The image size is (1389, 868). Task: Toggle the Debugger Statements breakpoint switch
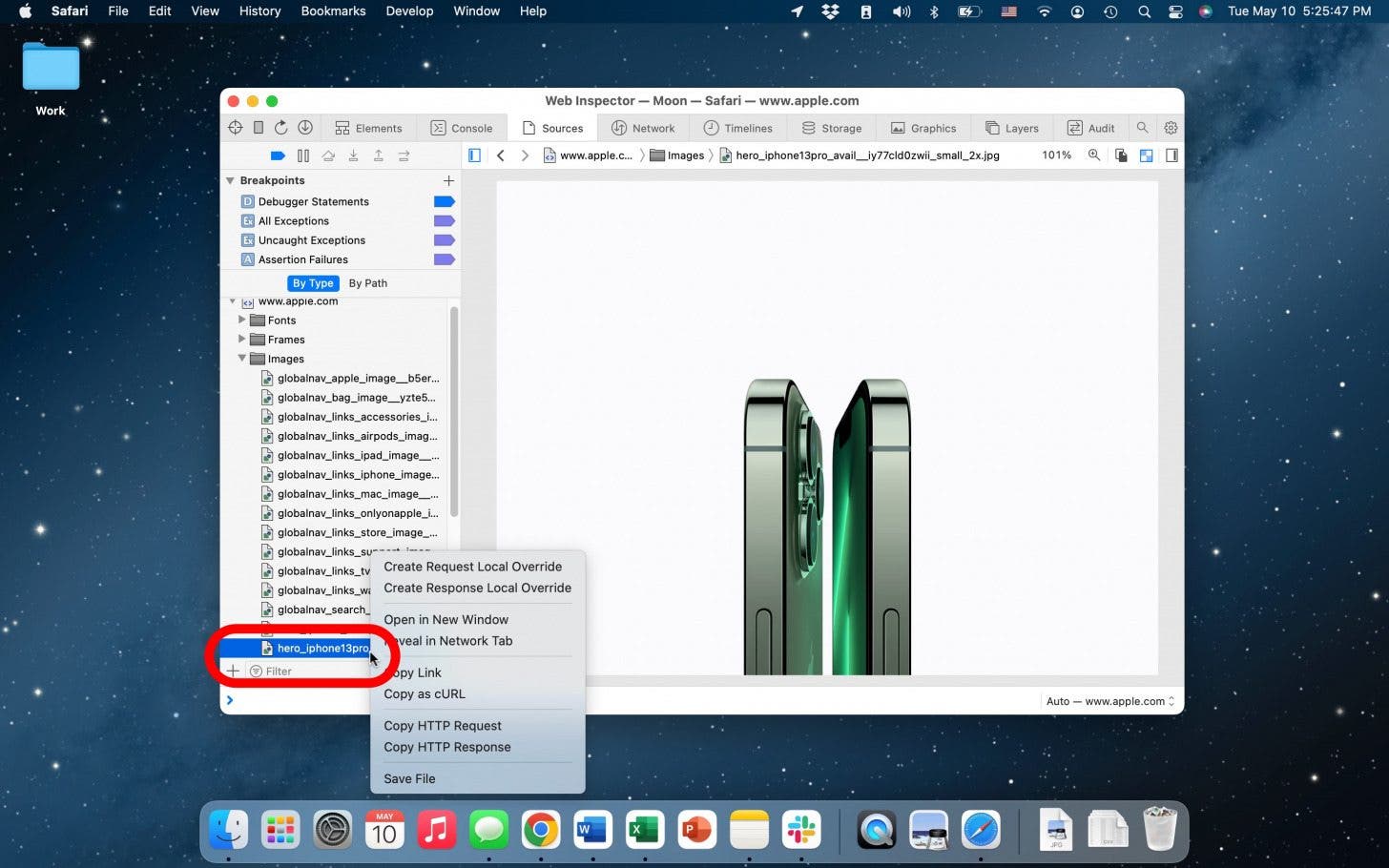click(444, 201)
